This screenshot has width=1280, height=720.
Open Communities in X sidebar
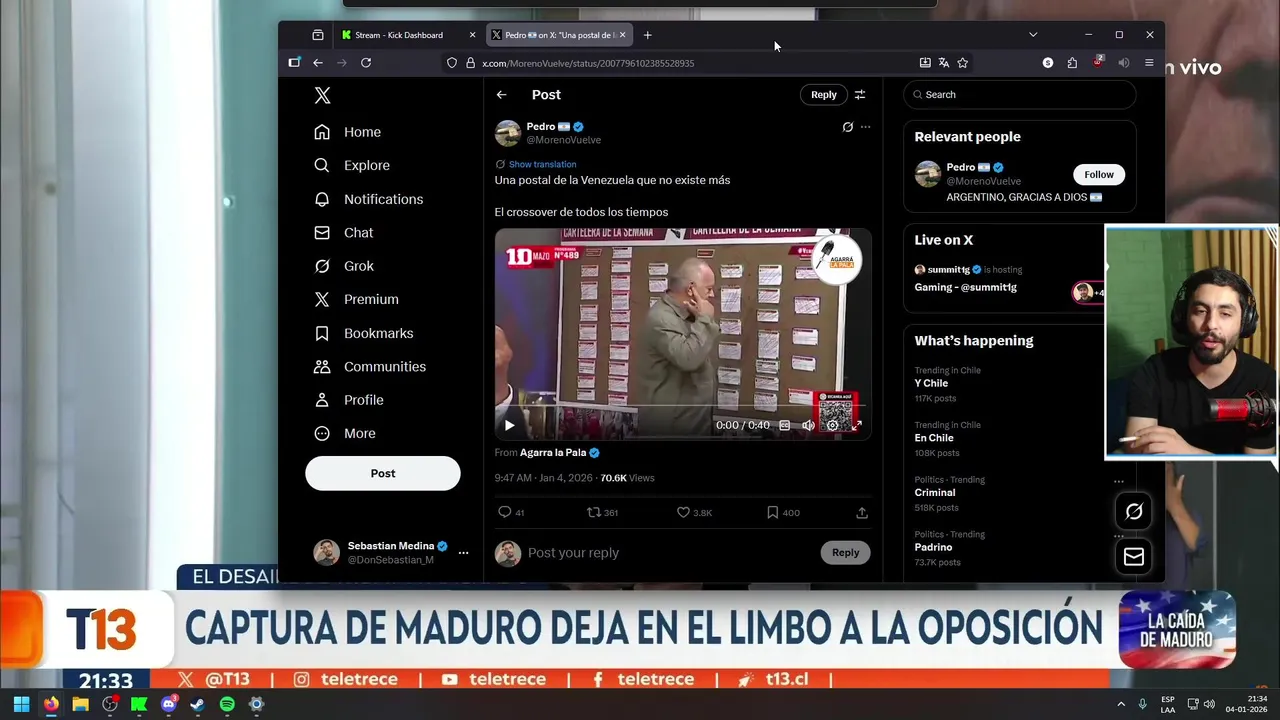(369, 366)
